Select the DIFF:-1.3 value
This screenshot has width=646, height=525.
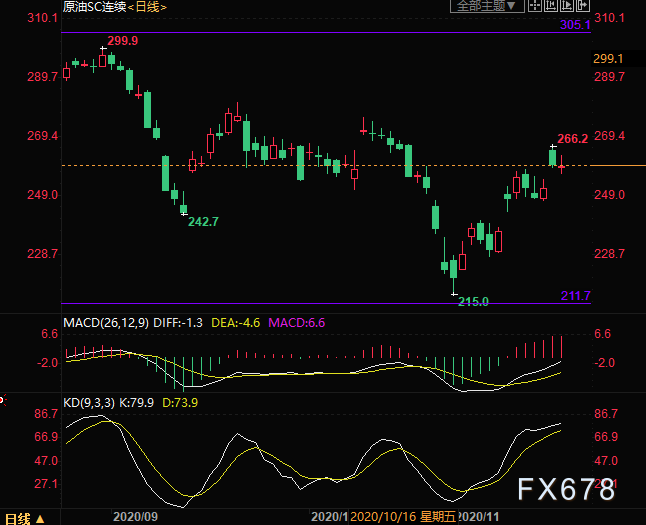pyautogui.click(x=178, y=323)
